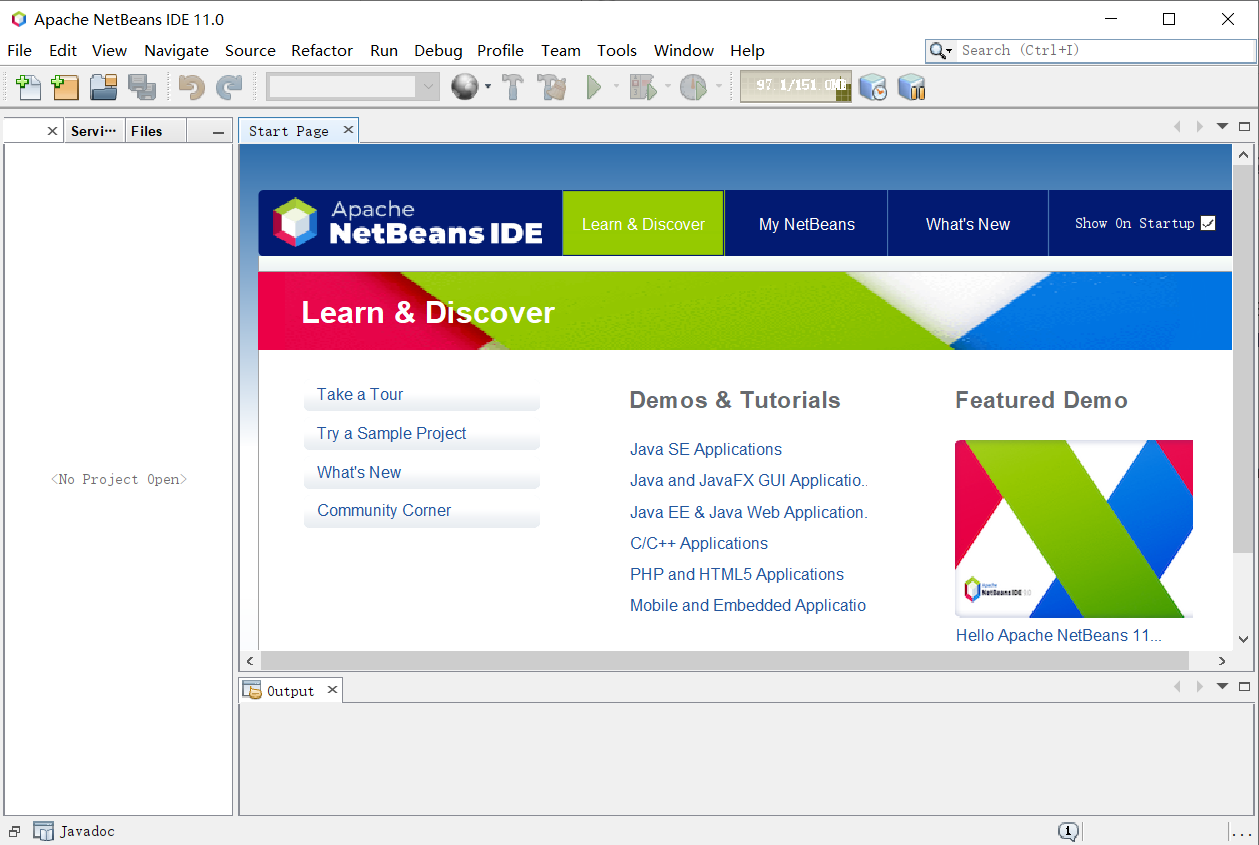Create a new file using the toolbar icon

[29, 87]
